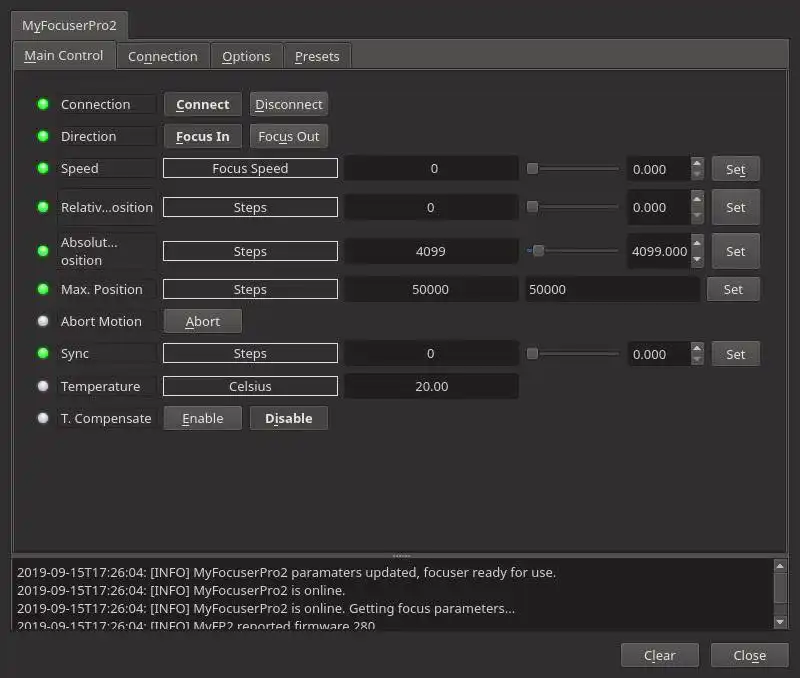
Task: Click the Connection status light
Action: point(43,104)
